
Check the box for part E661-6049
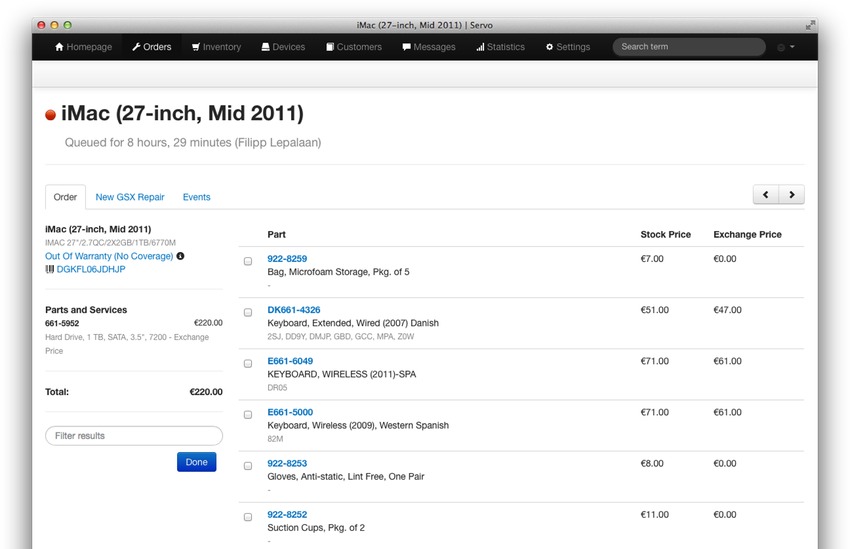tap(248, 364)
